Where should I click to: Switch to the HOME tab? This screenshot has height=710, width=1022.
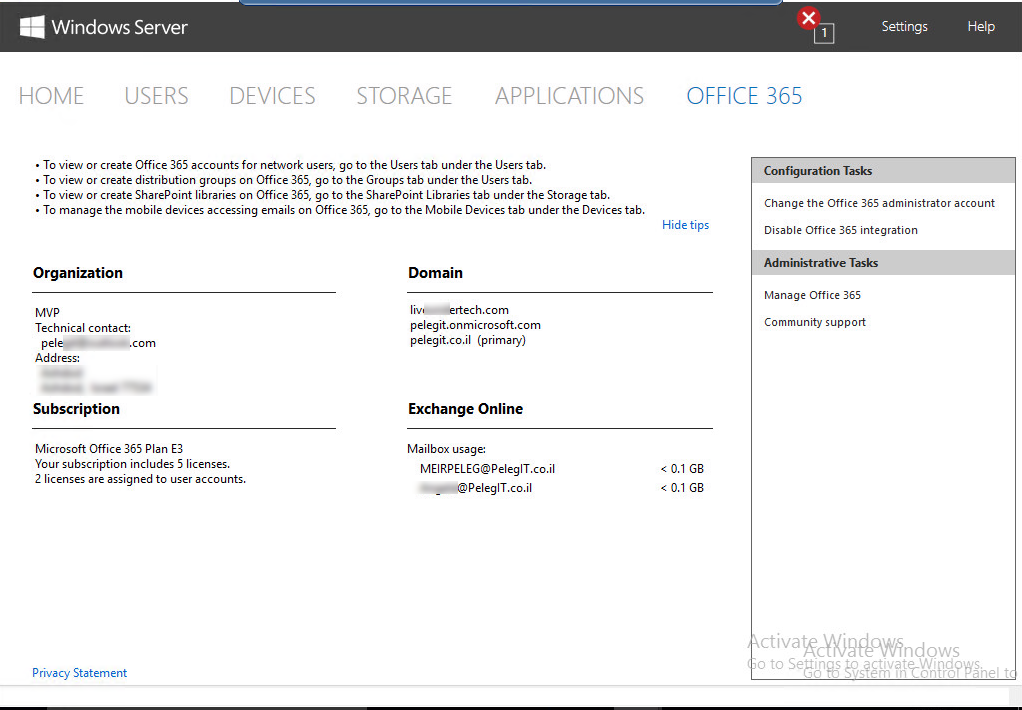51,96
